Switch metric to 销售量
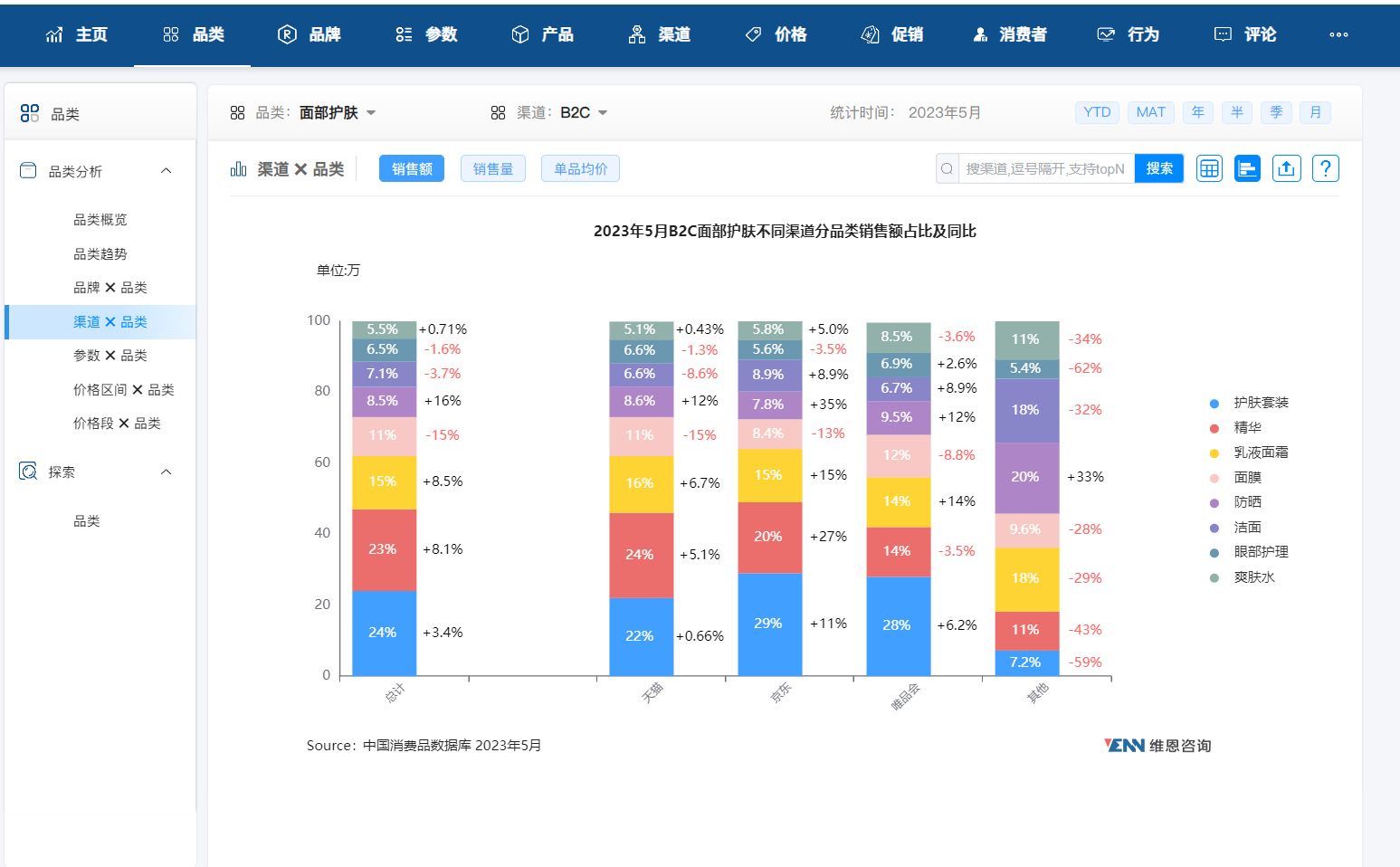 click(493, 169)
